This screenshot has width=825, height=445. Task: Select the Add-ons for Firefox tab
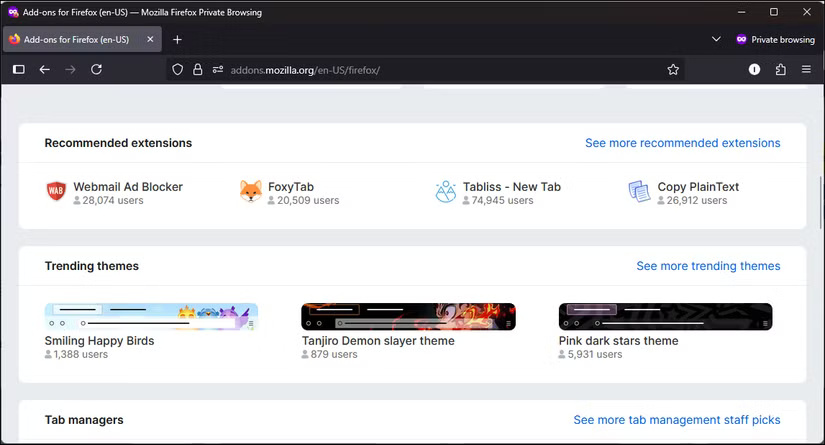tap(76, 39)
